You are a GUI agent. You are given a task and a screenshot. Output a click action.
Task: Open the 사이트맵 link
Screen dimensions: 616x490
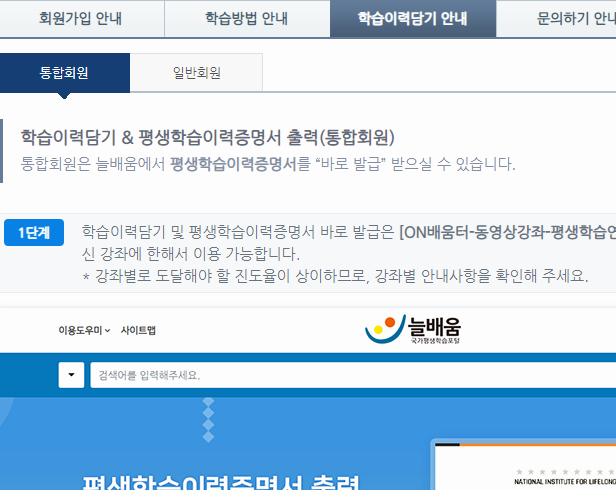tap(138, 330)
